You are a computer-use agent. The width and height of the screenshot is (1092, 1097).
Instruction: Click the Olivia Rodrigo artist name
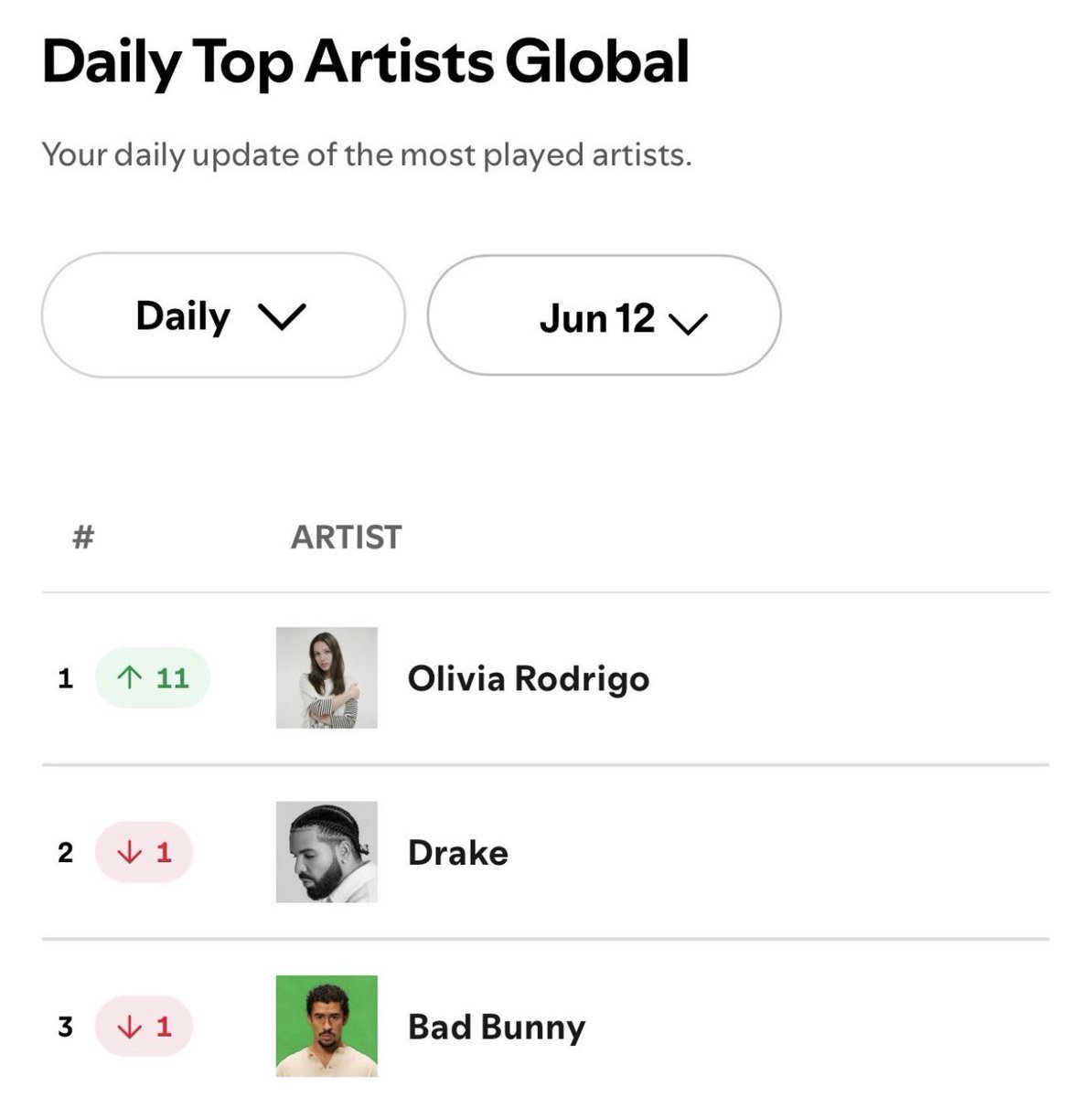tap(529, 679)
